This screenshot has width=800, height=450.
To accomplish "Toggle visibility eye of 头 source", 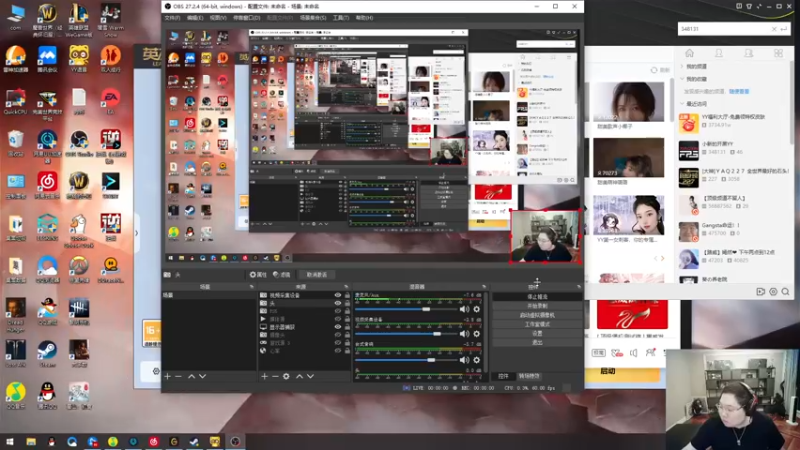I will (x=337, y=303).
